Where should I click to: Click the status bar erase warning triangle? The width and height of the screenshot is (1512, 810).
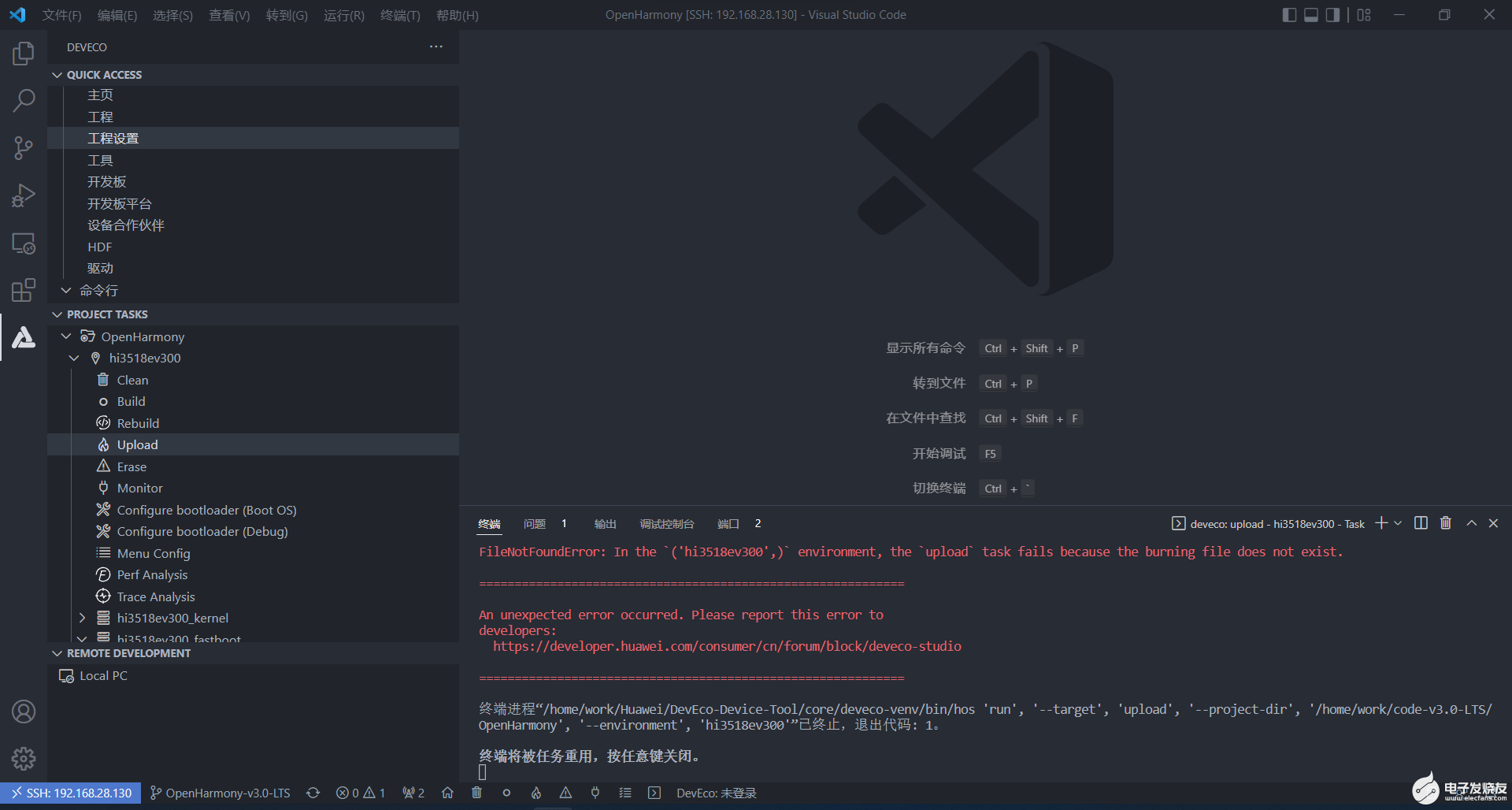pos(565,793)
